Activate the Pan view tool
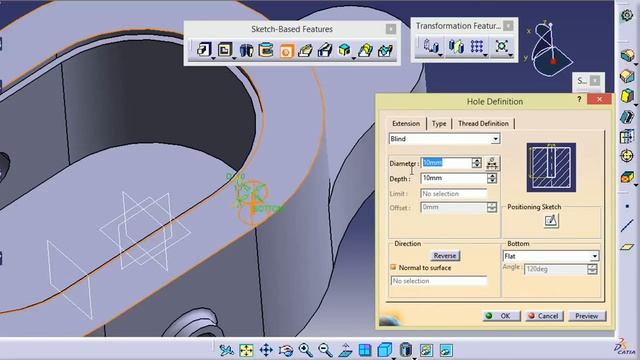 click(266, 350)
